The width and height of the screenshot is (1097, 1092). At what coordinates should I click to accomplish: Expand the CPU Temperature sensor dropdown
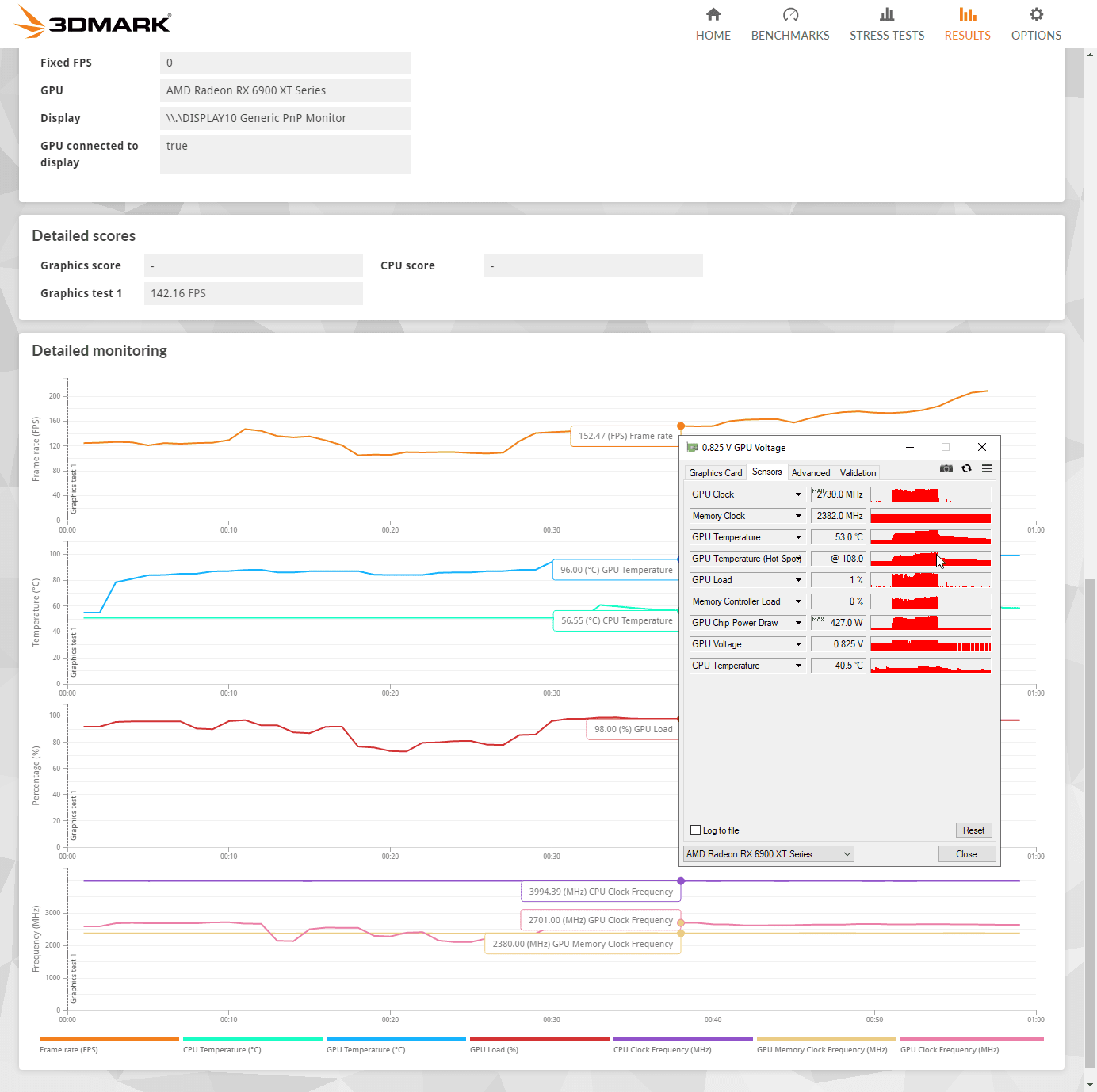point(798,666)
